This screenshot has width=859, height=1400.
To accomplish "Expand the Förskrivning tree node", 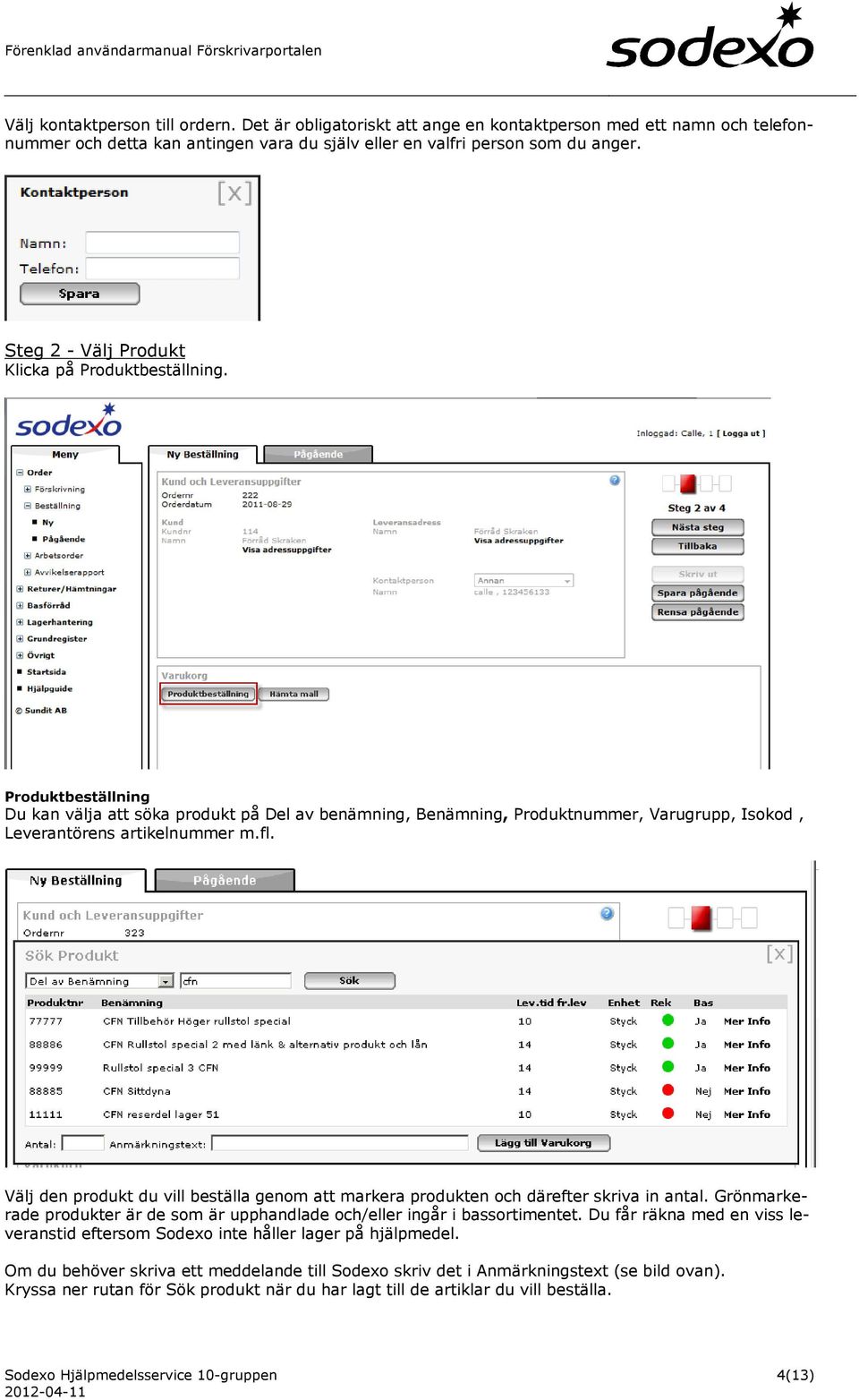I will coord(28,490).
